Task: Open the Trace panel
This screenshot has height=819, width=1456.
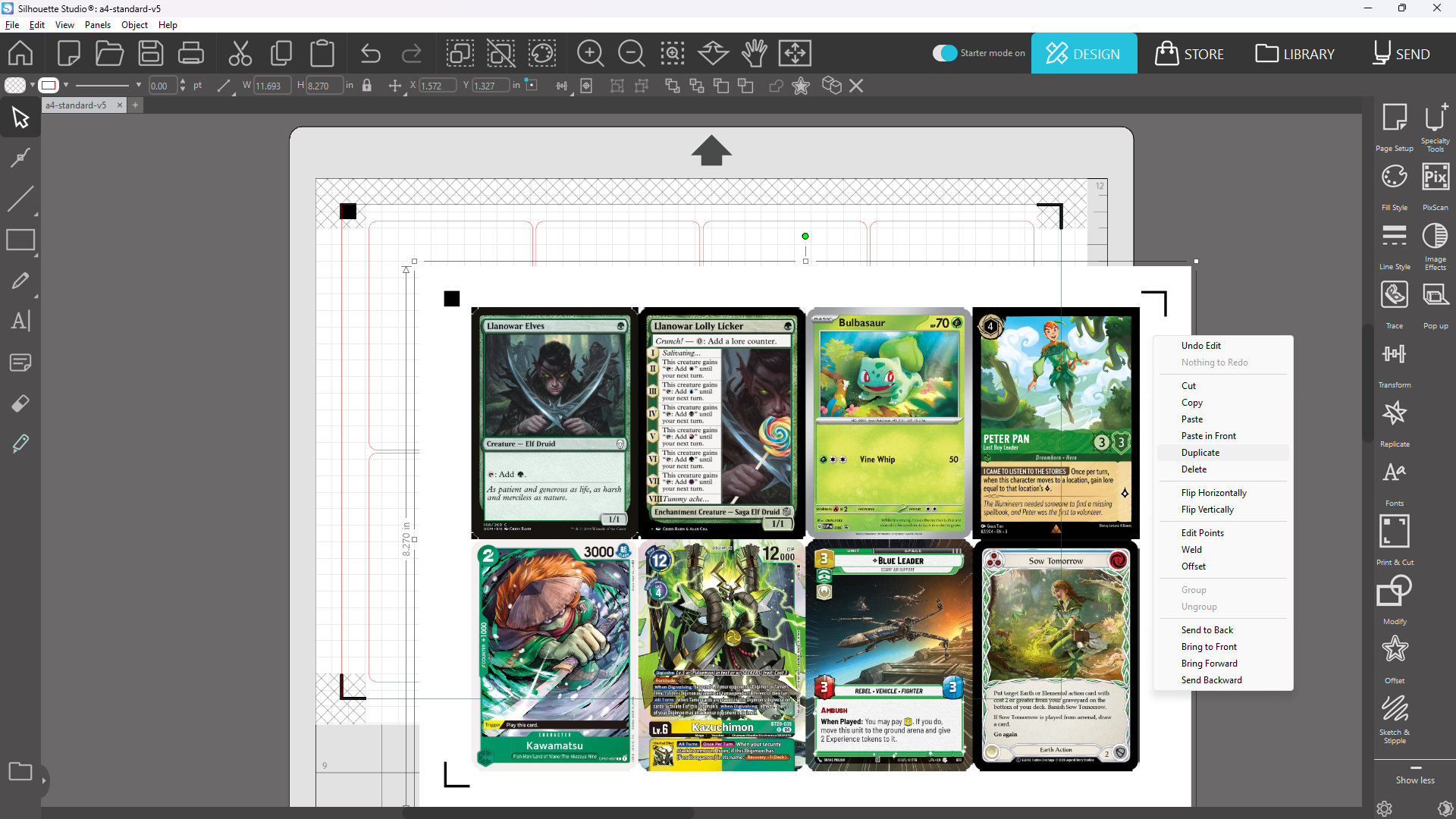Action: click(1395, 304)
